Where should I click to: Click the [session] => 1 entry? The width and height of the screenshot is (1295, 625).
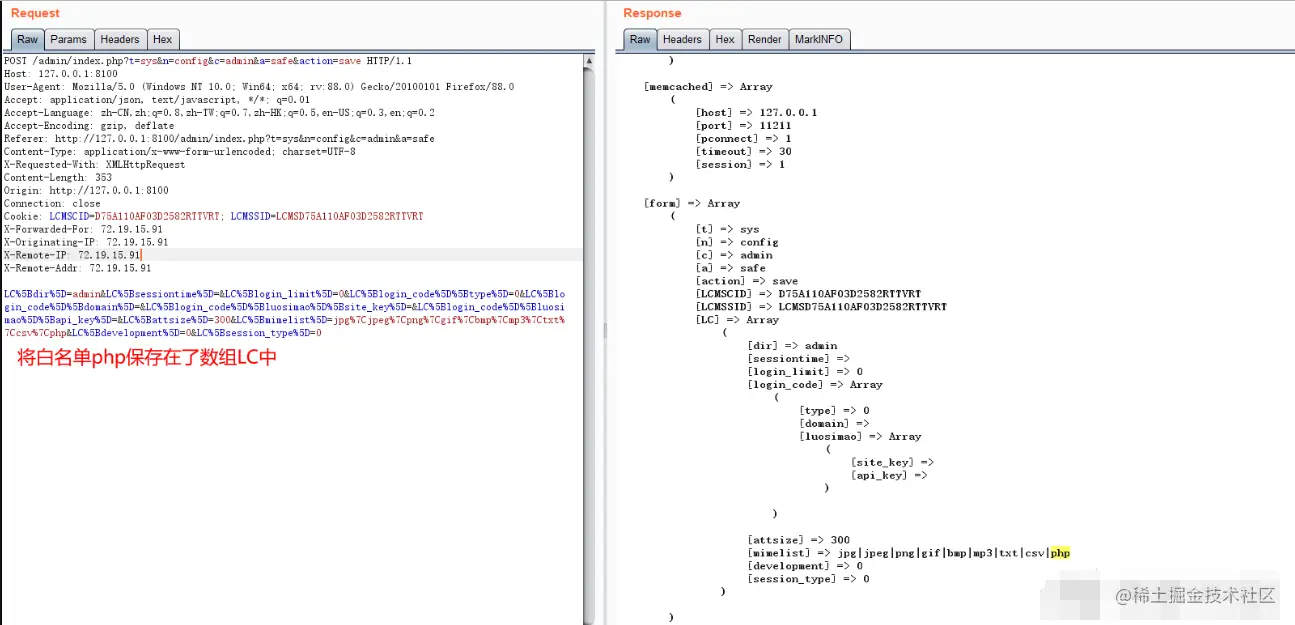740,164
